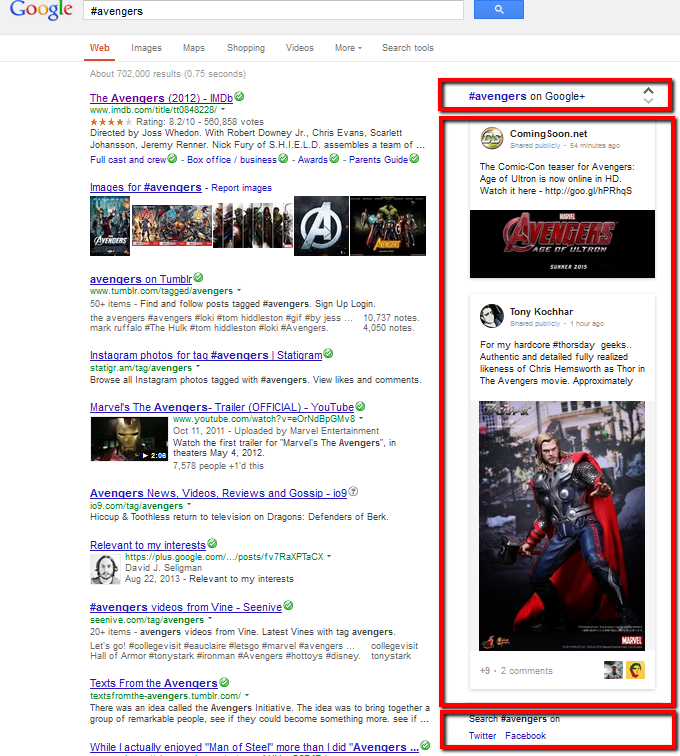Viewport: 680px width, 756px height.
Task: Click first Avengers movie poster thumbnail
Action: pos(110,226)
